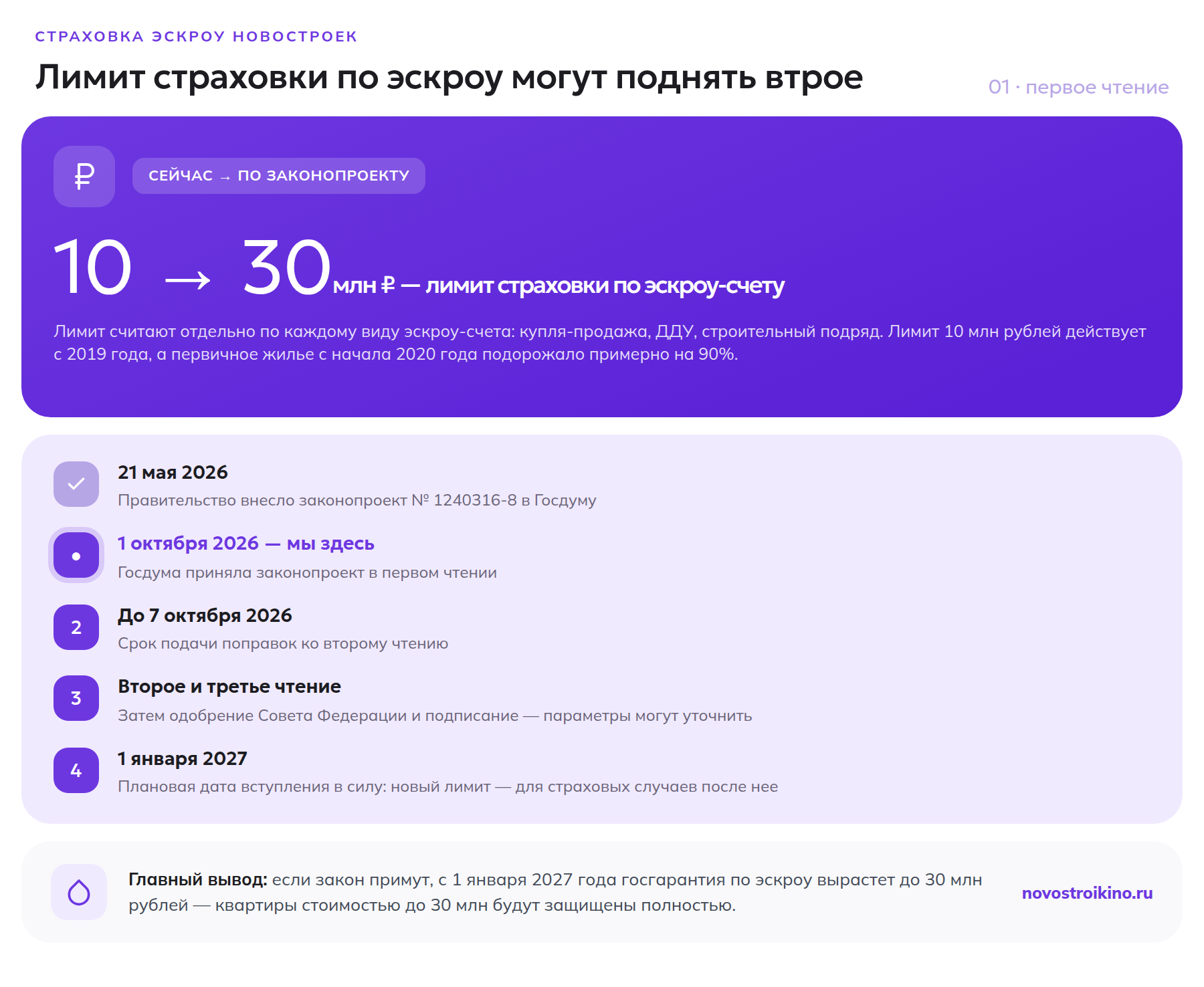Viewport: 1204px width, 987px height.
Task: Click the '01 · первое чтение' label
Action: pos(1078,87)
